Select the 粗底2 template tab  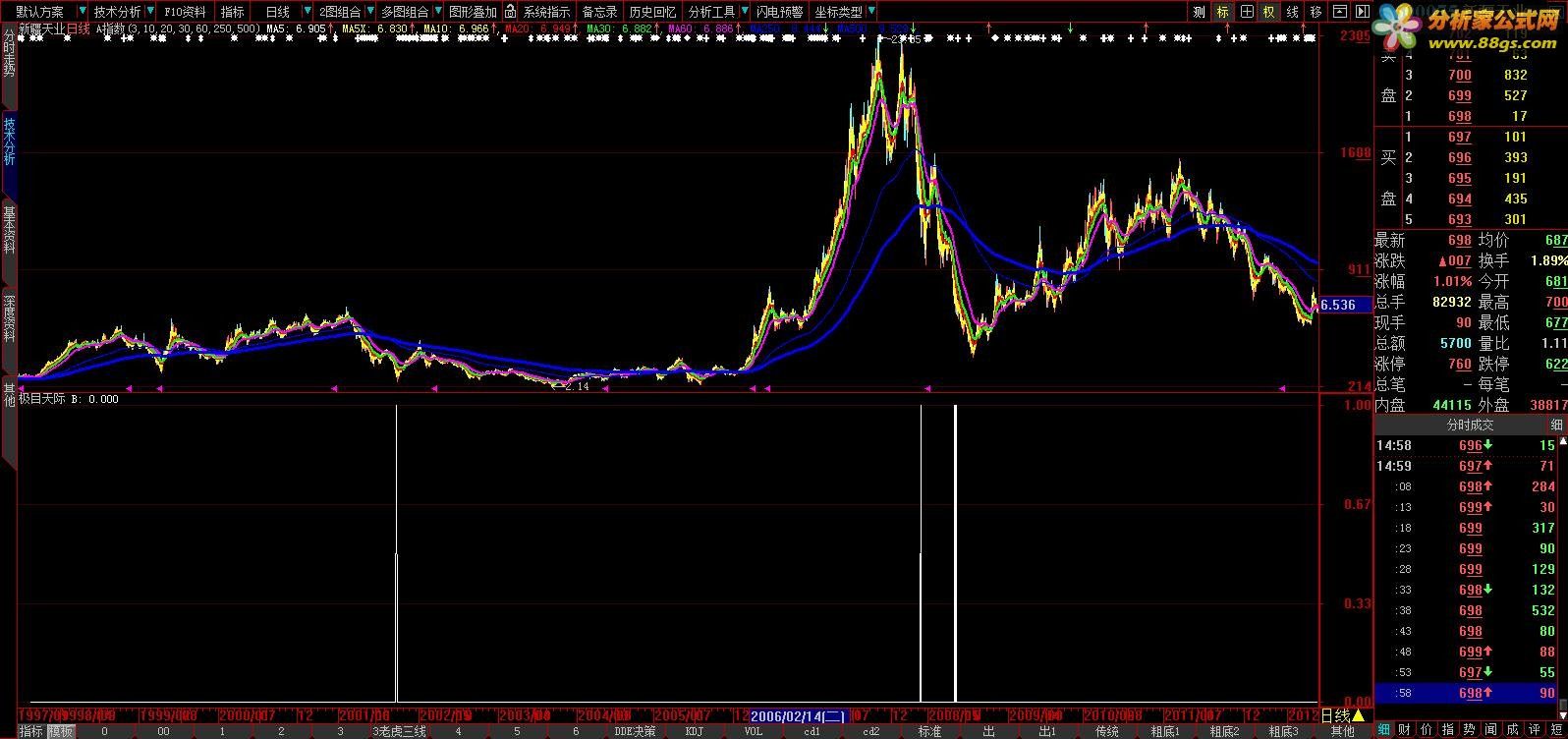pos(1224,731)
